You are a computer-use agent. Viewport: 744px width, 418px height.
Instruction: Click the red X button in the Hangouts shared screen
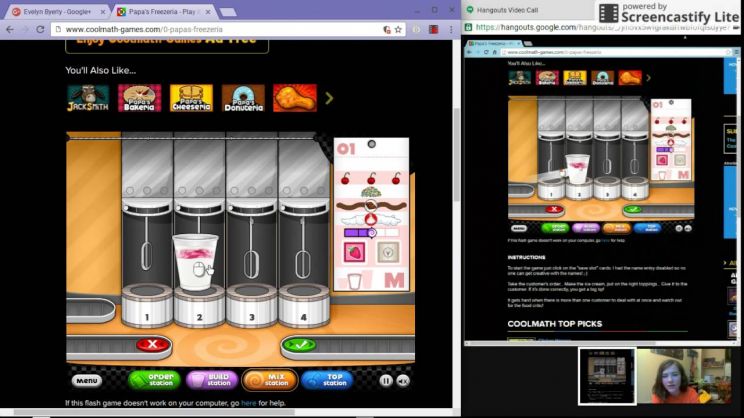tap(553, 209)
